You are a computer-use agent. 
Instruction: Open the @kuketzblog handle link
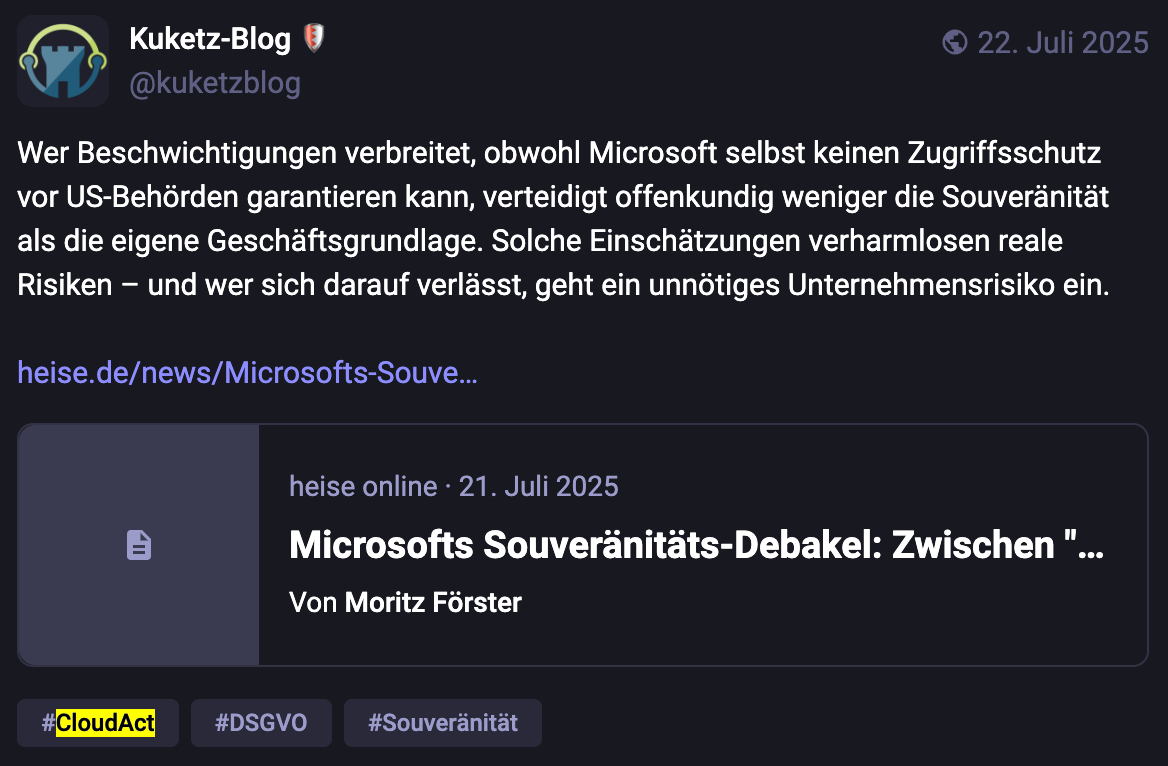(215, 83)
